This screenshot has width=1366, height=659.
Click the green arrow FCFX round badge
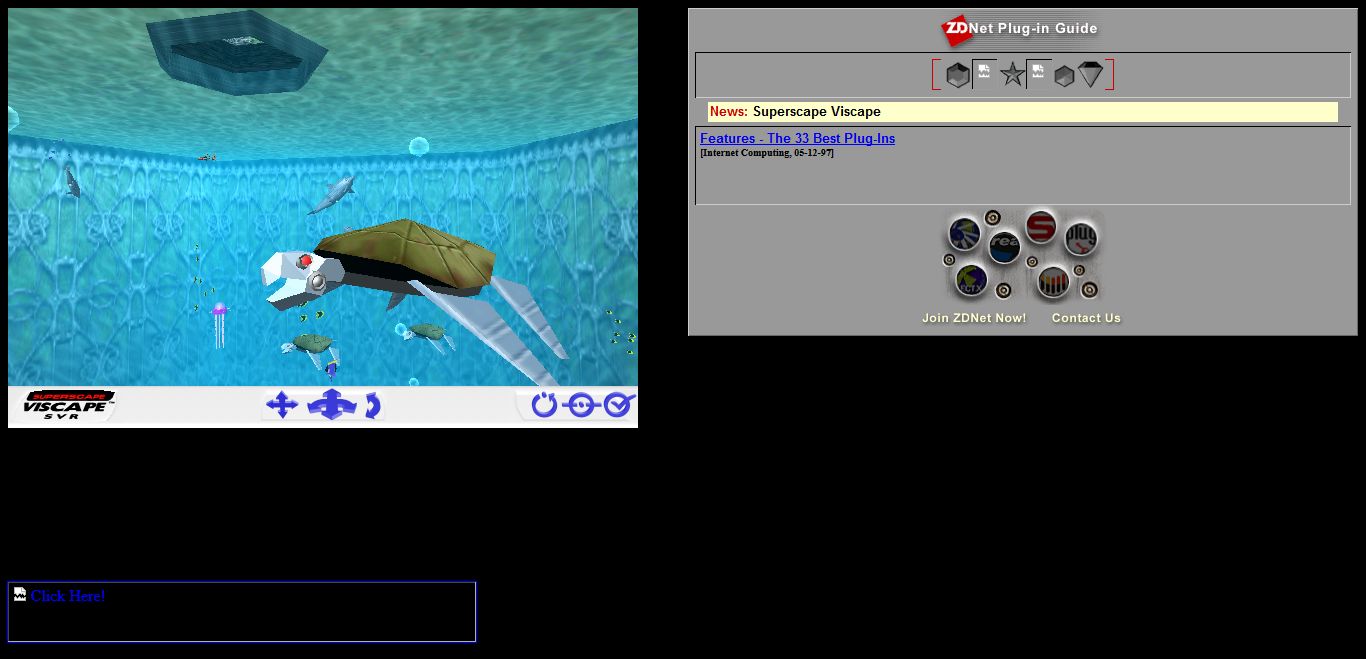[x=971, y=280]
